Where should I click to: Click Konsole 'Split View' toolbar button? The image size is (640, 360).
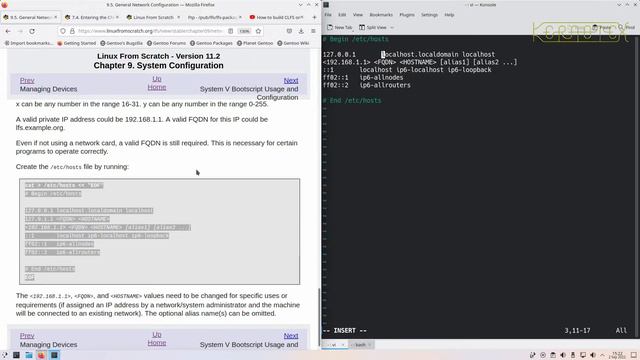(x=373, y=27)
